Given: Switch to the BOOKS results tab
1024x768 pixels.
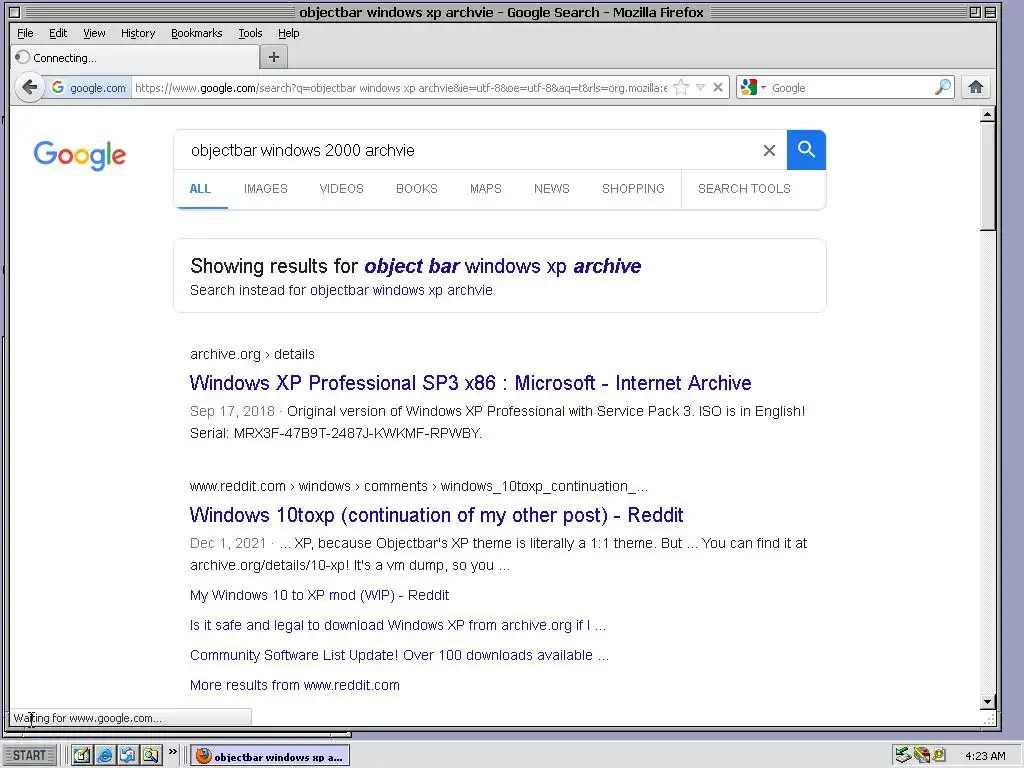Looking at the screenshot, I should click(x=417, y=189).
